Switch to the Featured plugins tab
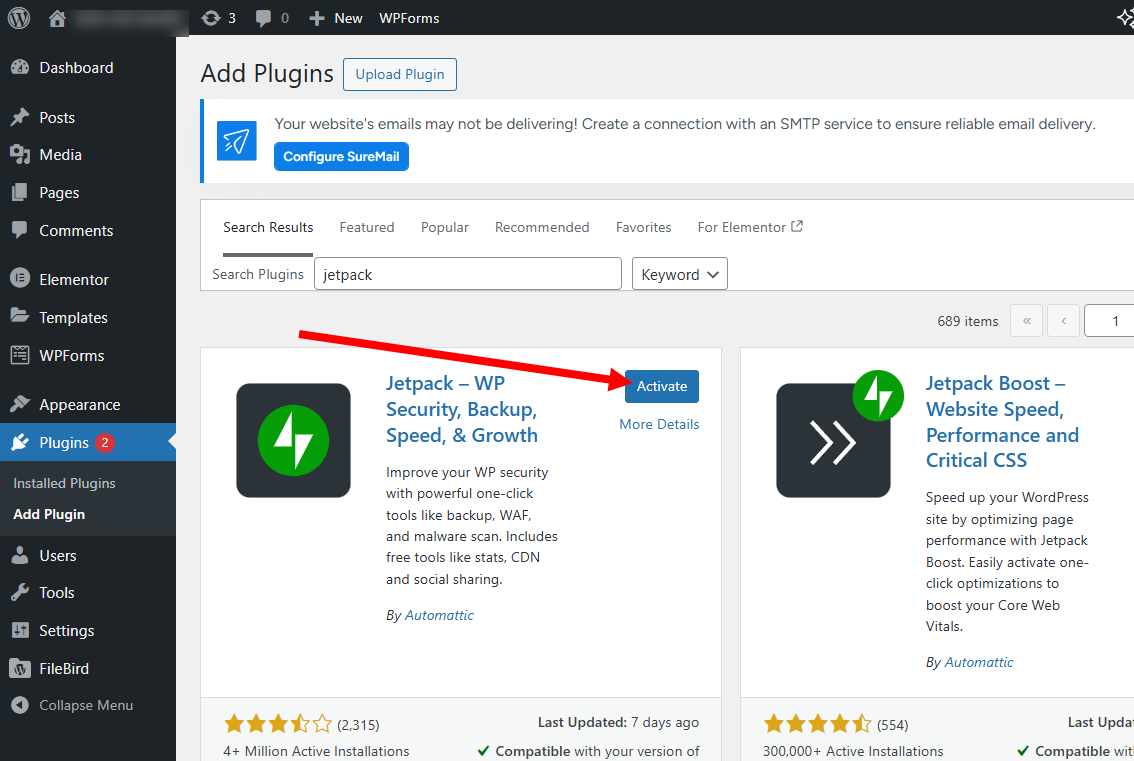Viewport: 1134px width, 761px height. [366, 227]
